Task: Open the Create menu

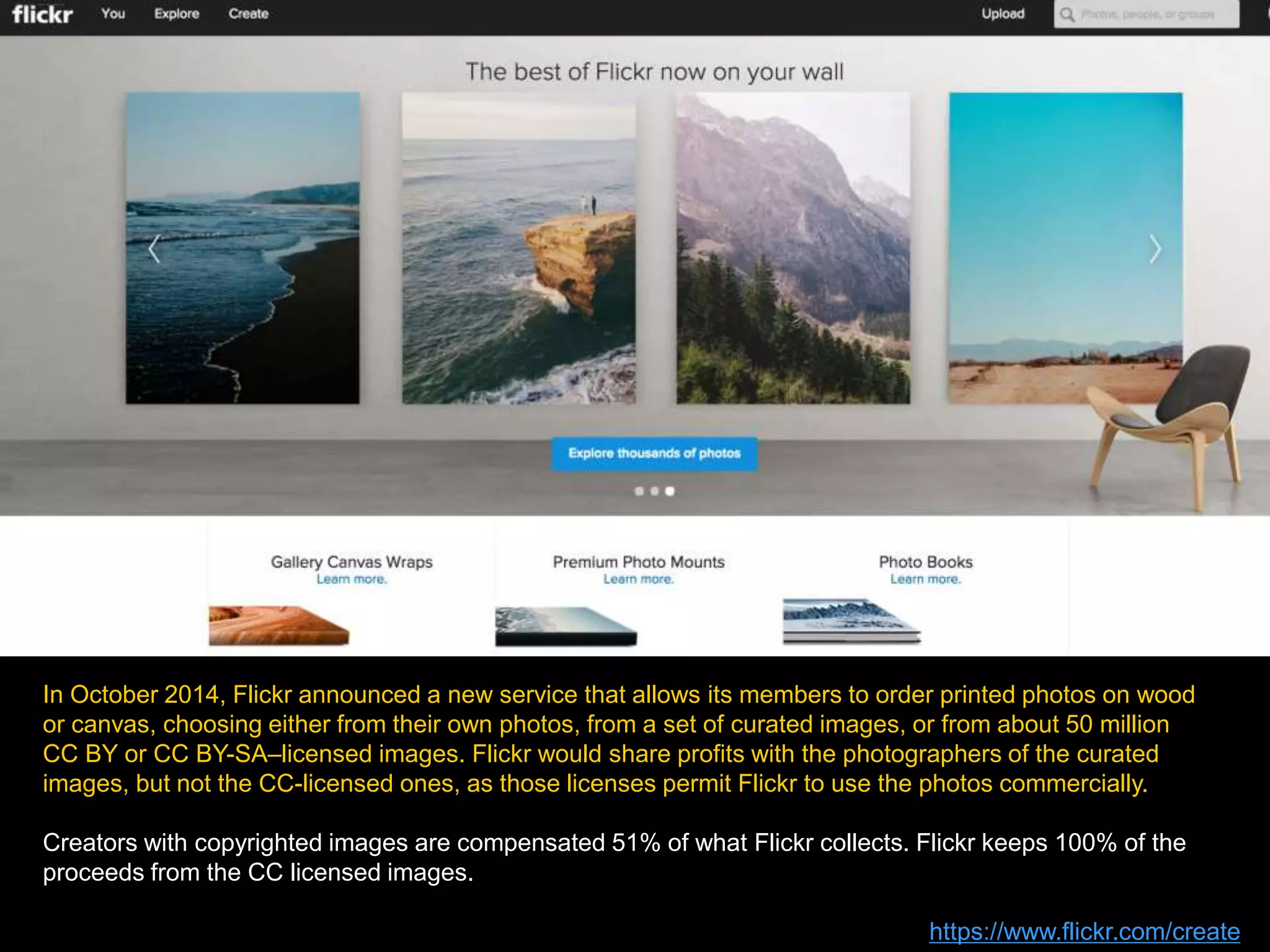Action: [248, 14]
